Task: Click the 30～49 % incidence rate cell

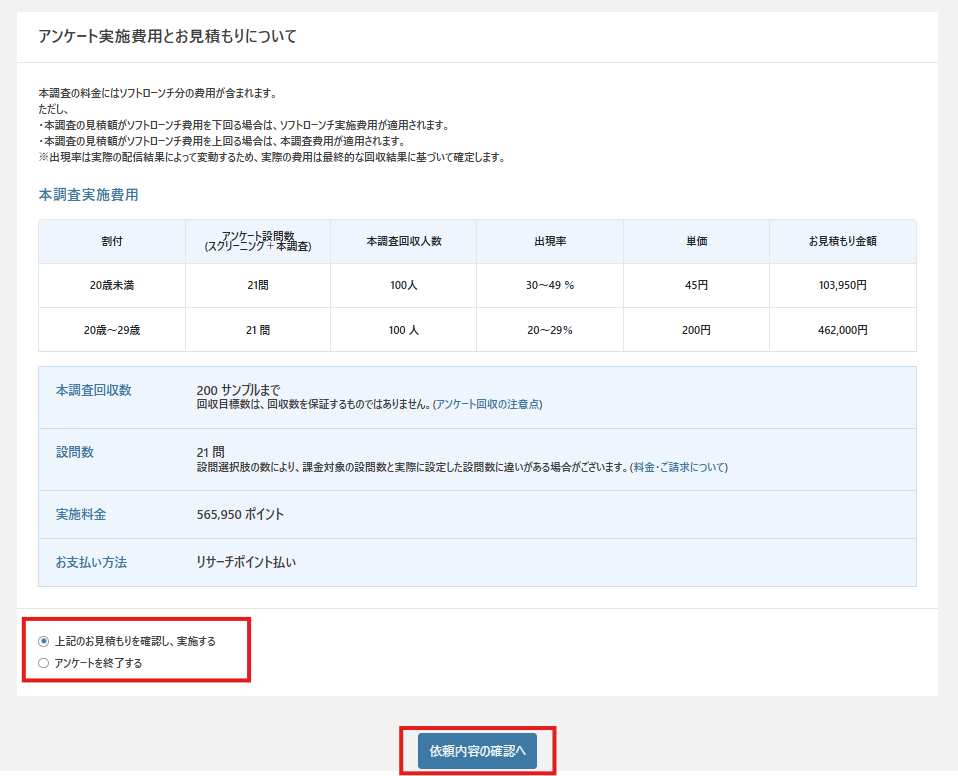Action: tap(549, 286)
